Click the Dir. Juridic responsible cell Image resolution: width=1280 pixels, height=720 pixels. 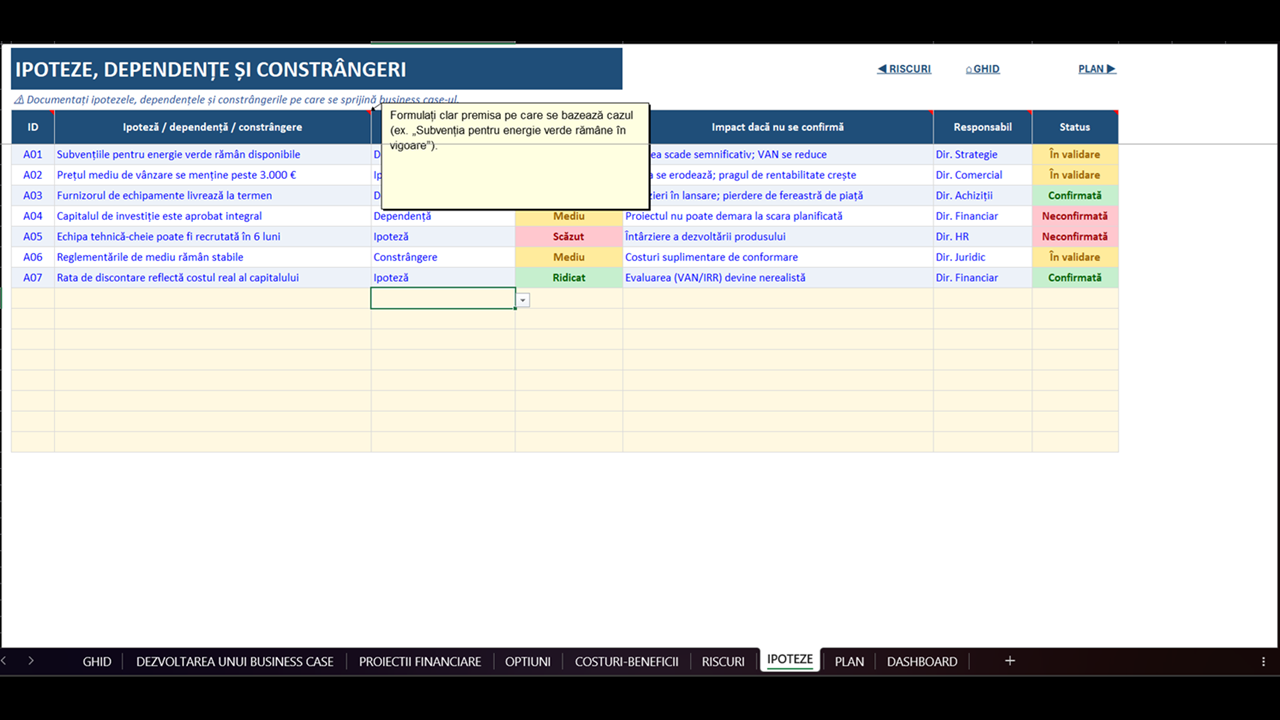983,257
